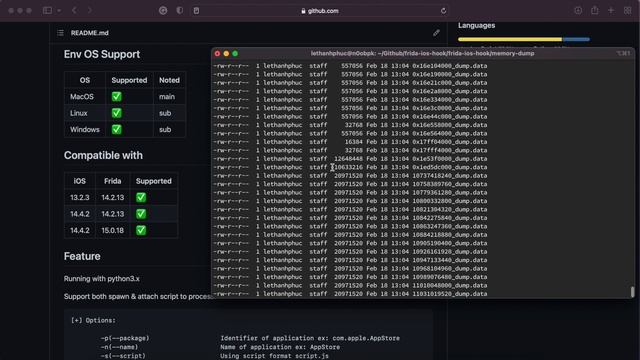The height and width of the screenshot is (360, 640).
Task: Click the yellow segment of Languages bar
Action: (x=510, y=39)
